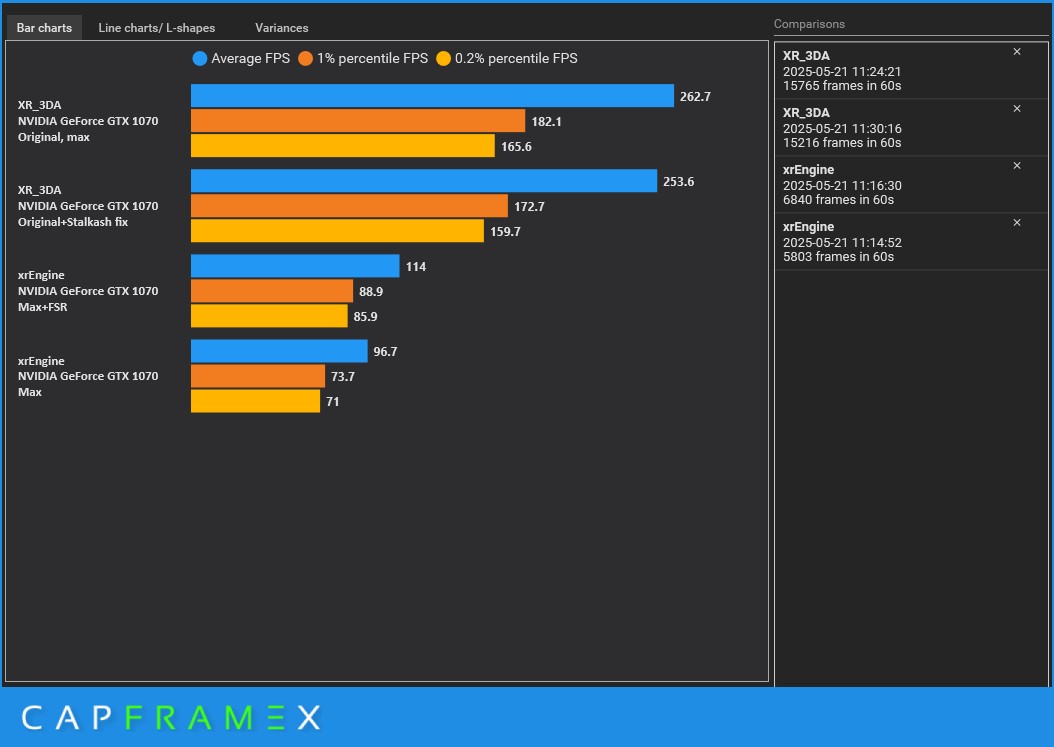Screen dimensions: 1054x747
Task: Click the 'Original, max' chart label
Action: click(x=54, y=137)
